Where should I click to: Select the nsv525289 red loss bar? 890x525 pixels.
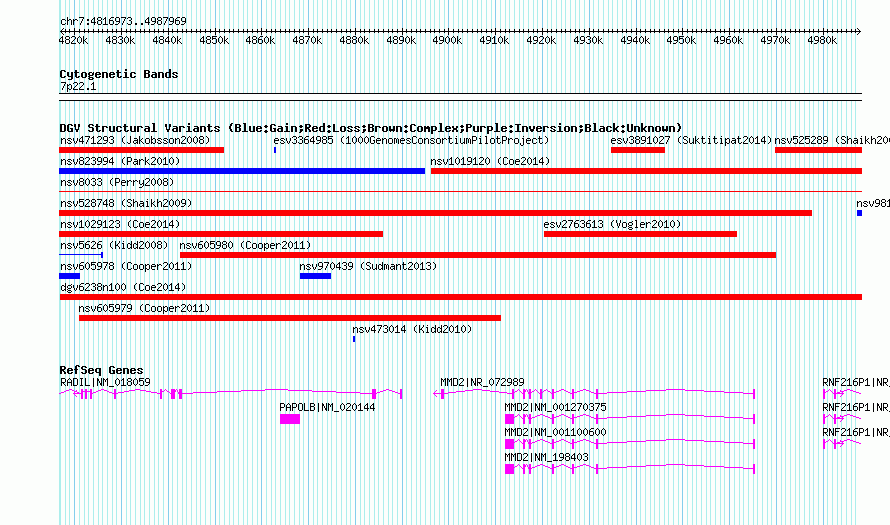click(x=818, y=150)
